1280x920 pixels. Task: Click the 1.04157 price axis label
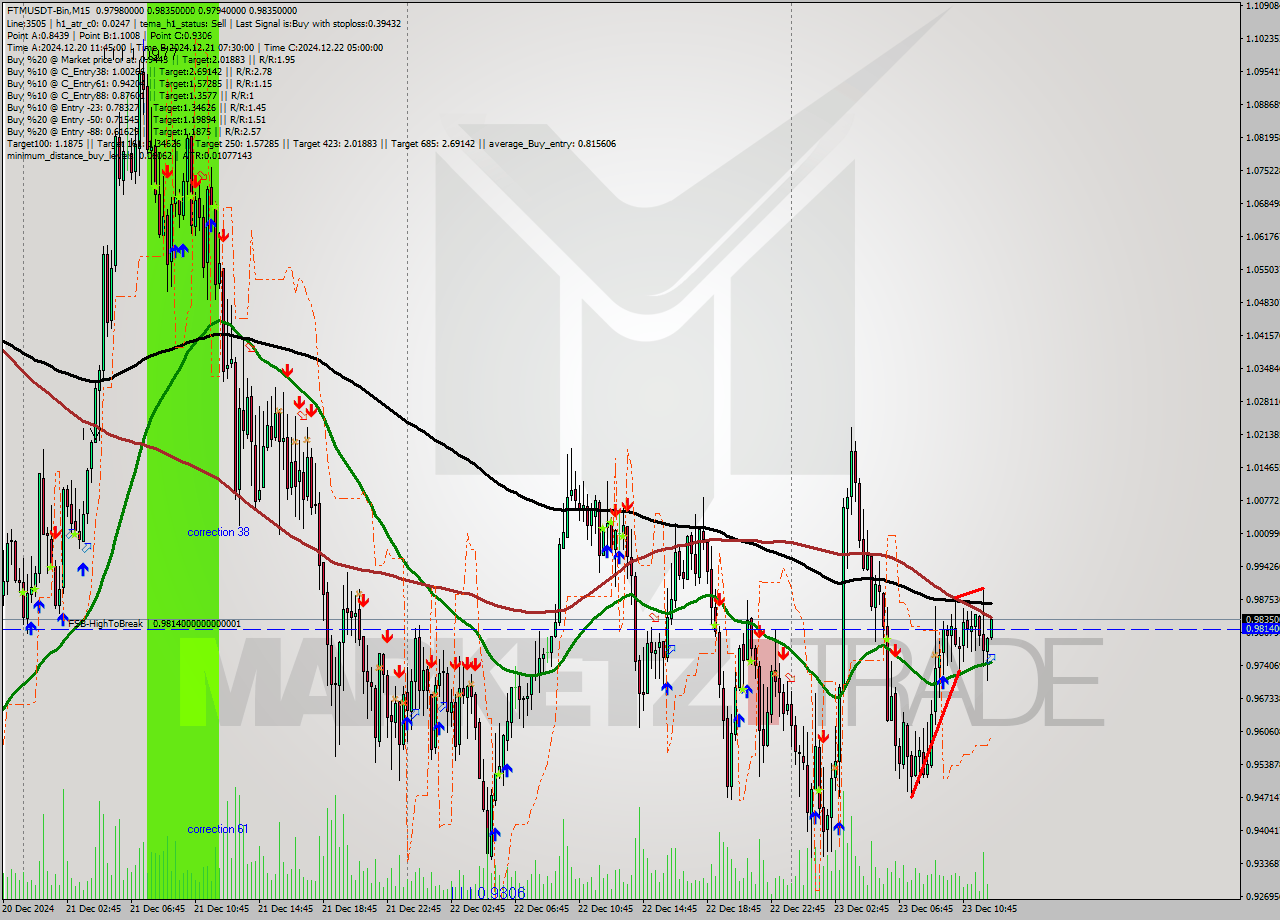[x=1262, y=335]
